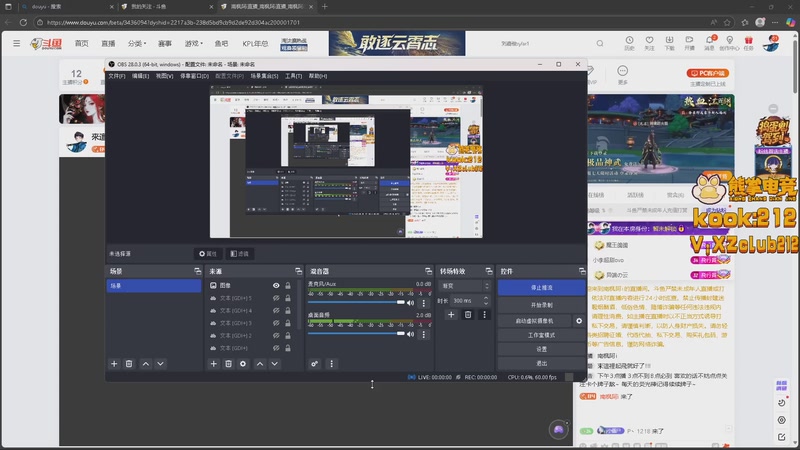Viewport: 800px width, 450px height.
Task: Open the 停靠窗口(D) menu in OBS
Action: 194,76
